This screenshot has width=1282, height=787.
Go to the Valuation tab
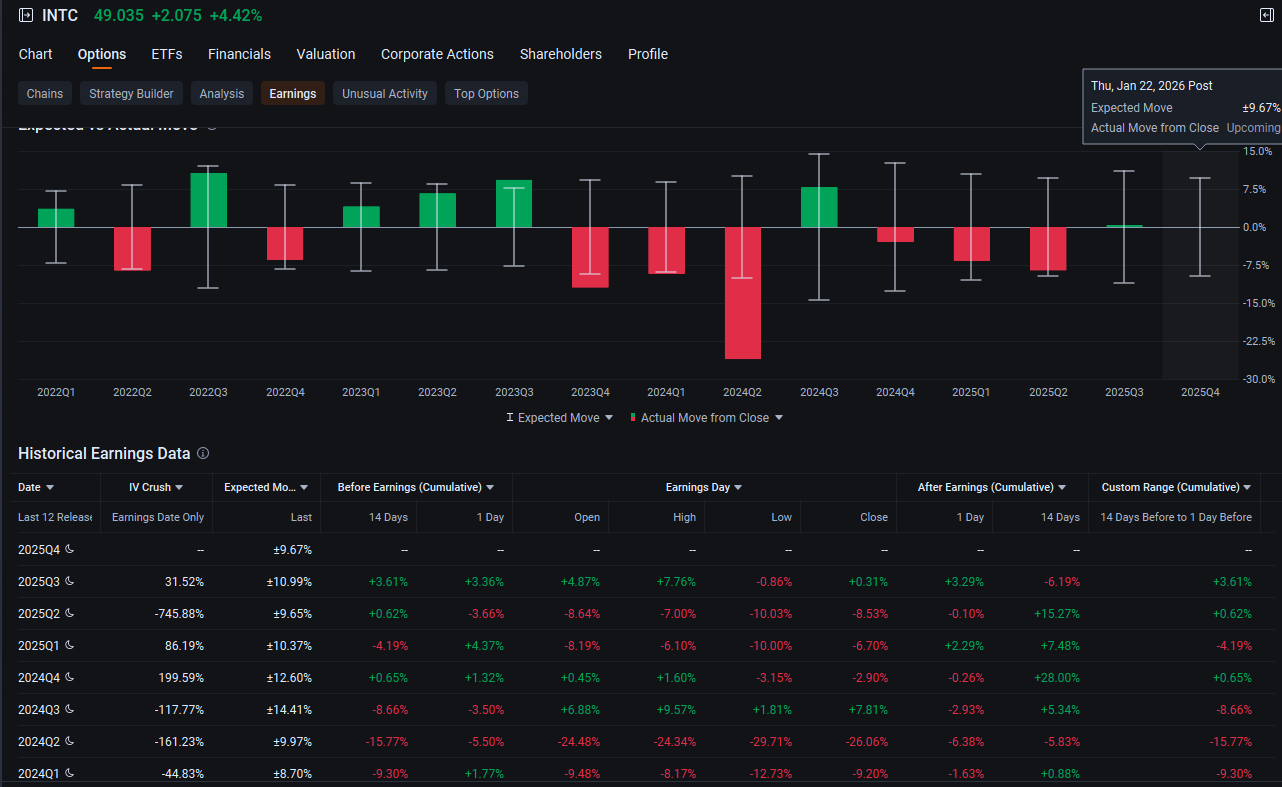pos(326,54)
